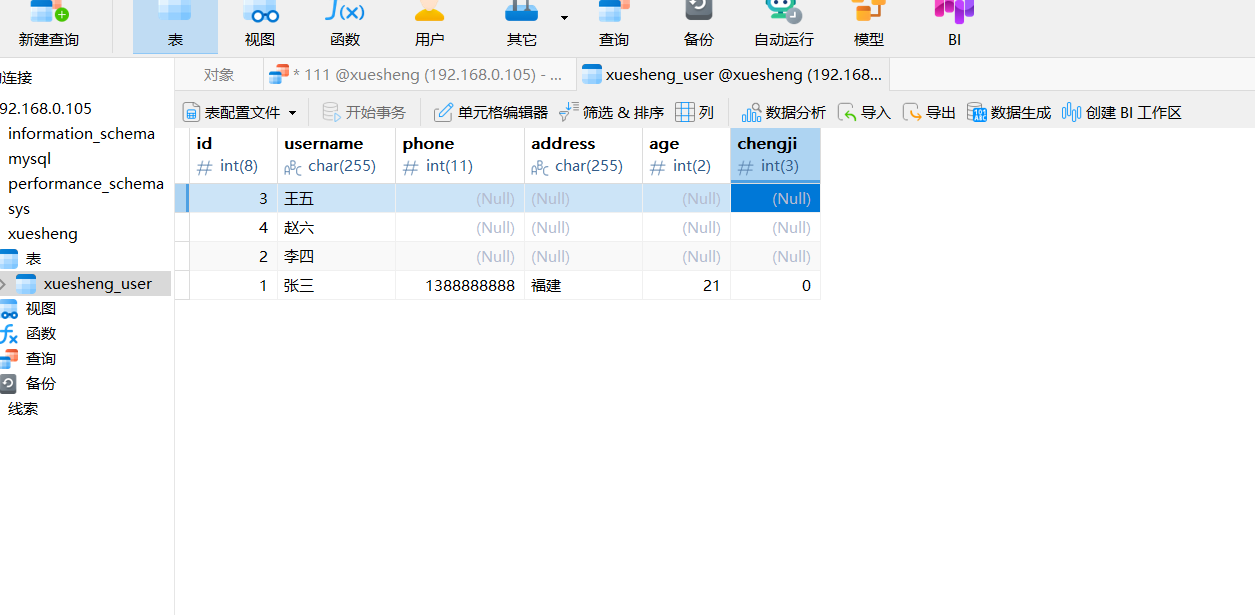This screenshot has height=615, width=1255.
Task: Select the 自动运行 icon
Action: pyautogui.click(x=784, y=25)
